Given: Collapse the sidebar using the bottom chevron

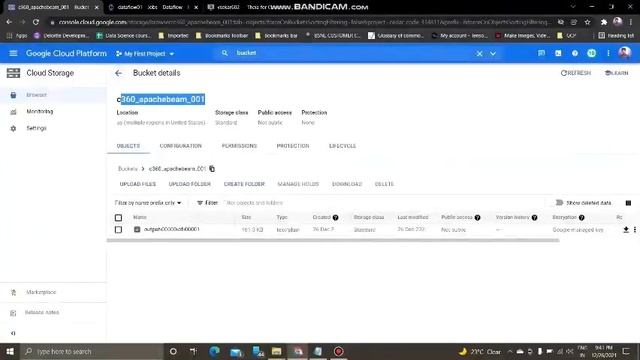Looking at the screenshot, I should click(x=13, y=333).
